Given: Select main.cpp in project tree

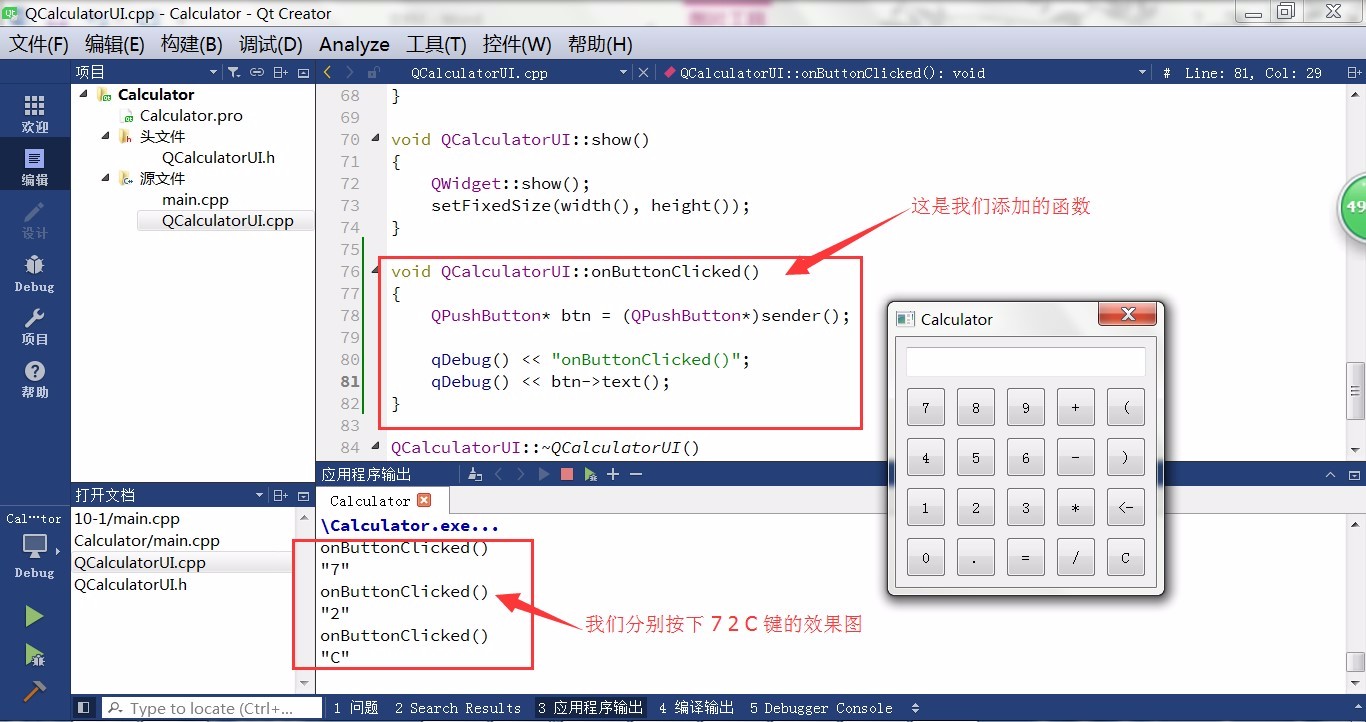Looking at the screenshot, I should (195, 199).
